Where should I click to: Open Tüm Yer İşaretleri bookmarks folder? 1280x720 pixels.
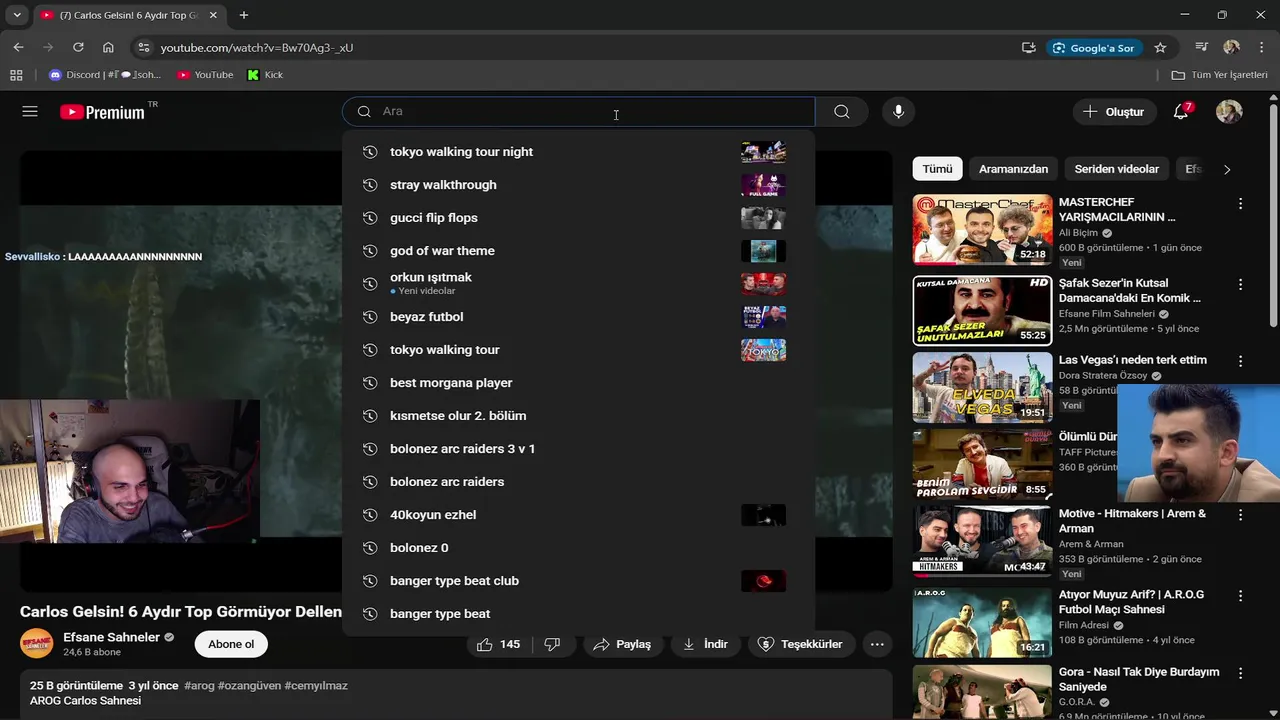tap(1219, 75)
